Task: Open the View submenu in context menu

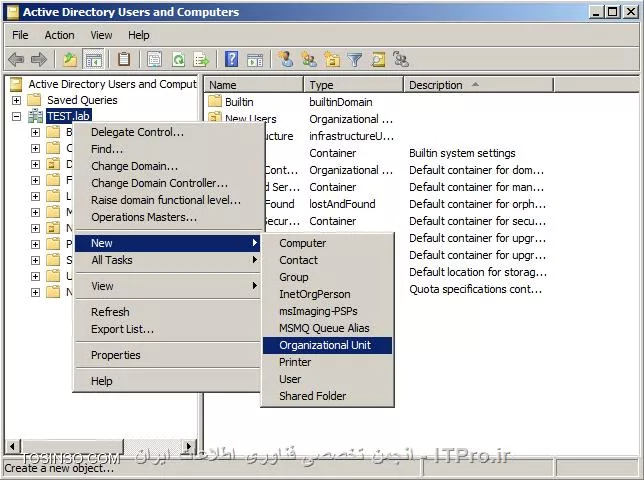Action: [102, 286]
